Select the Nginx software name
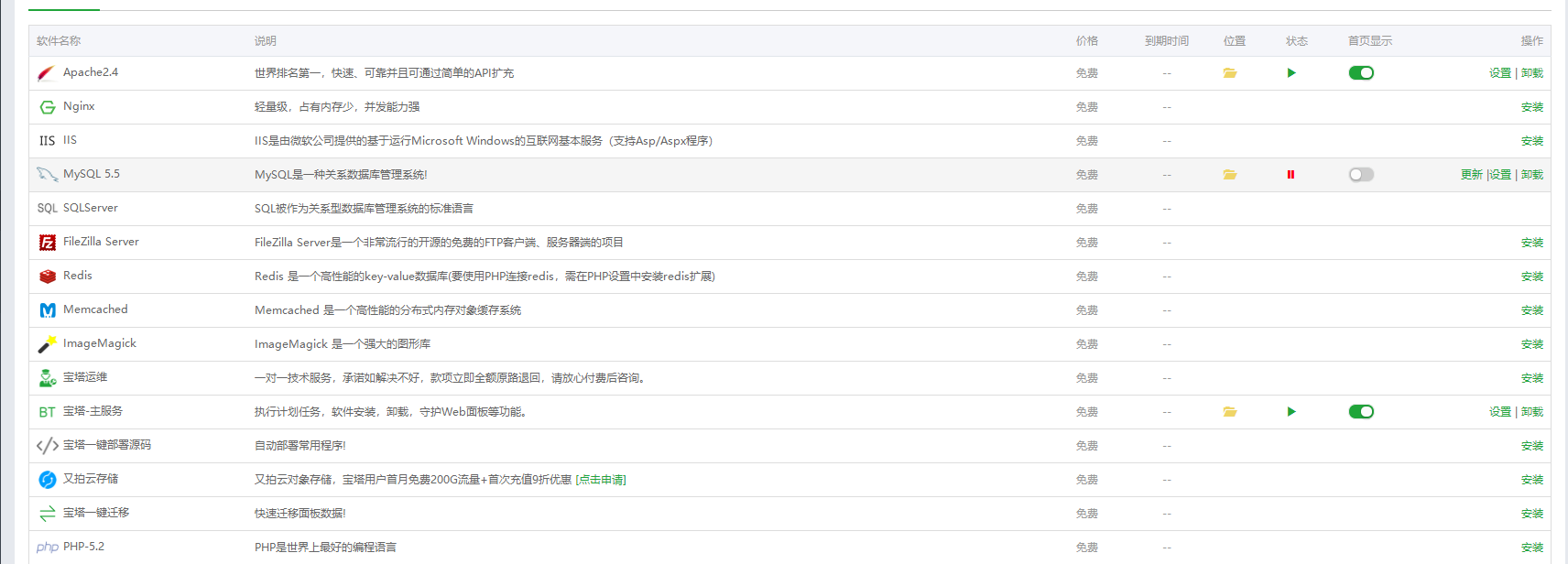This screenshot has height=564, width=1568. pos(79,106)
